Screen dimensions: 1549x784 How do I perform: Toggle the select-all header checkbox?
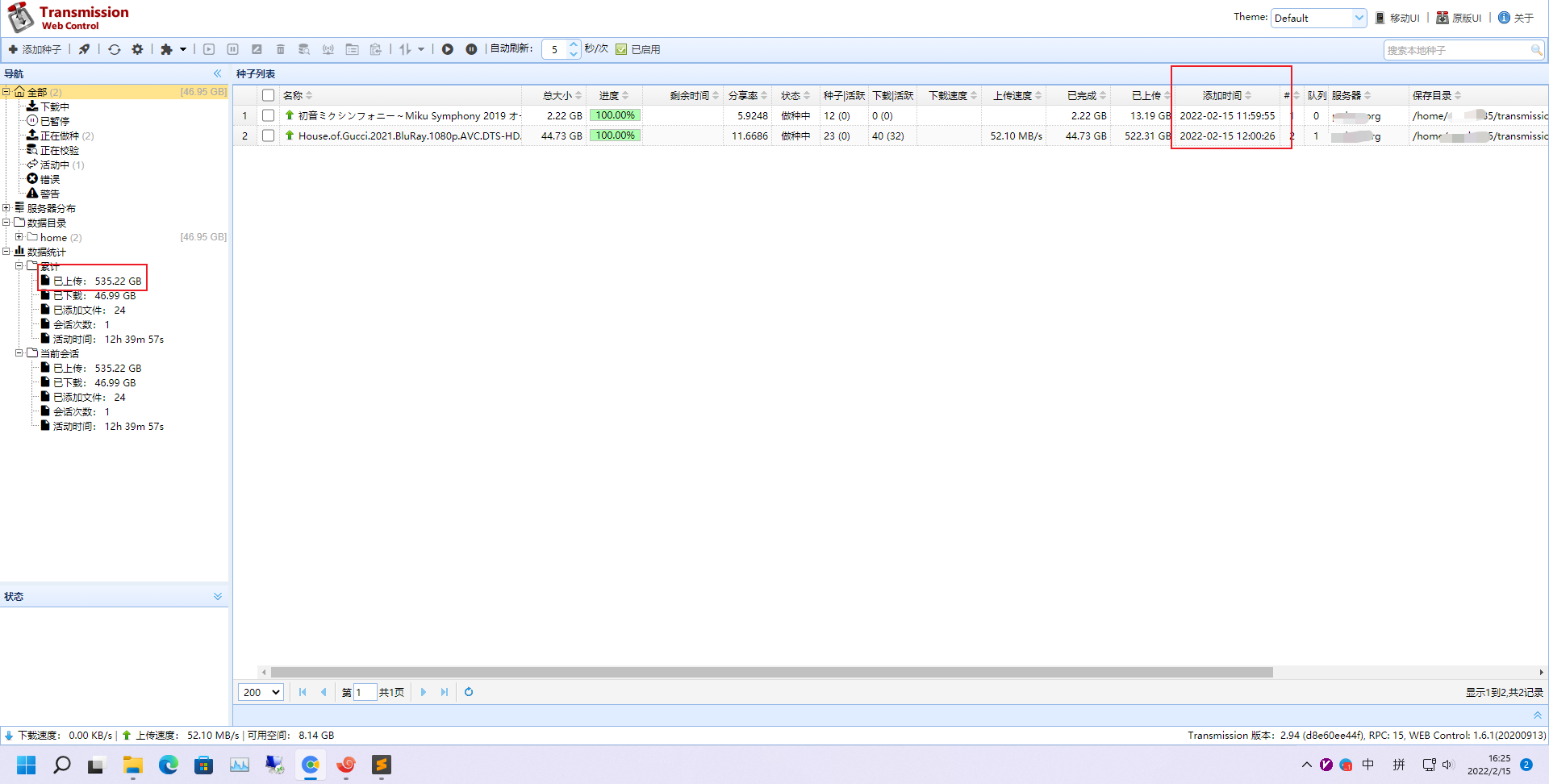(269, 95)
